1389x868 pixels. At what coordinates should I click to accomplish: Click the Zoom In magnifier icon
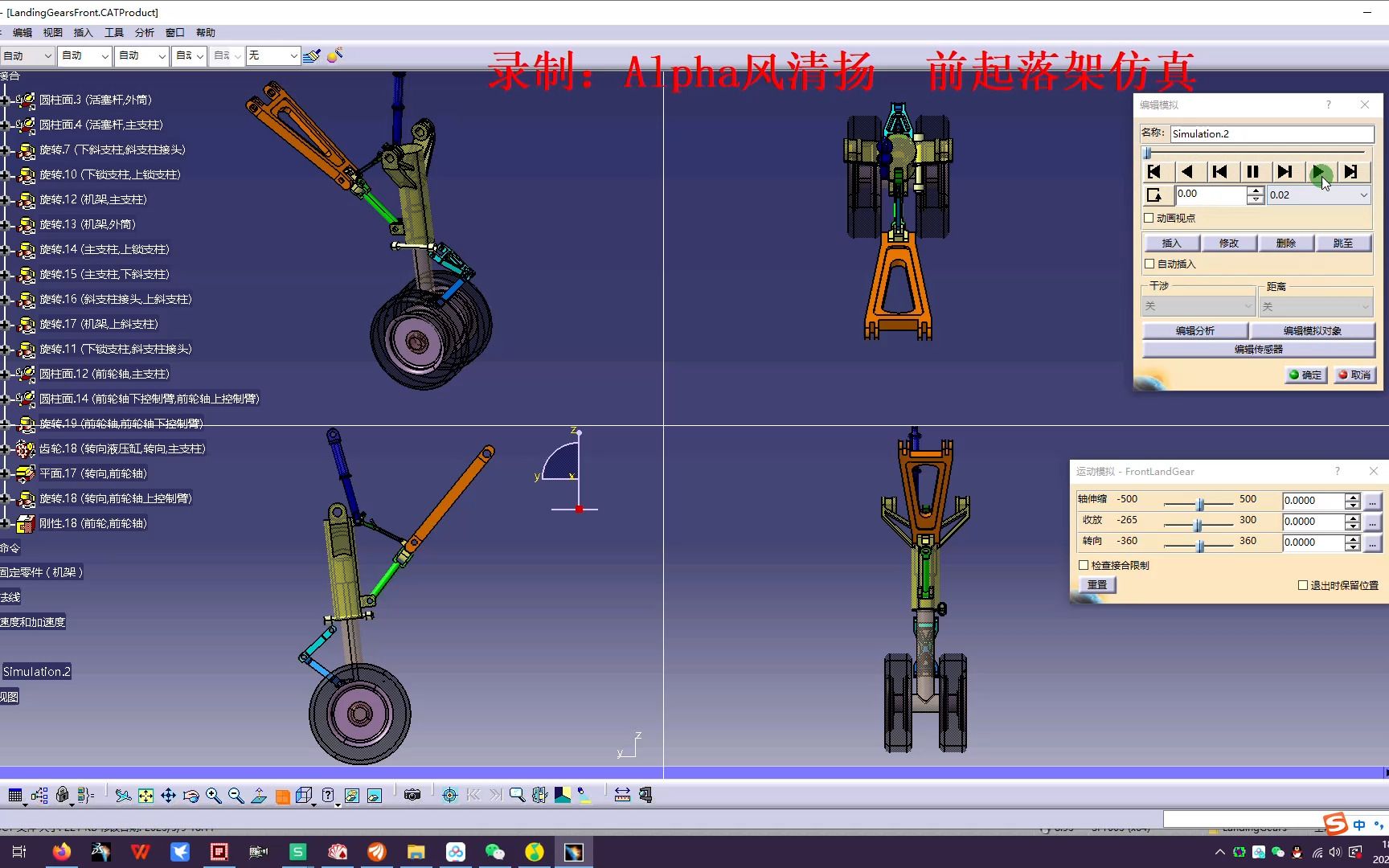pyautogui.click(x=213, y=796)
